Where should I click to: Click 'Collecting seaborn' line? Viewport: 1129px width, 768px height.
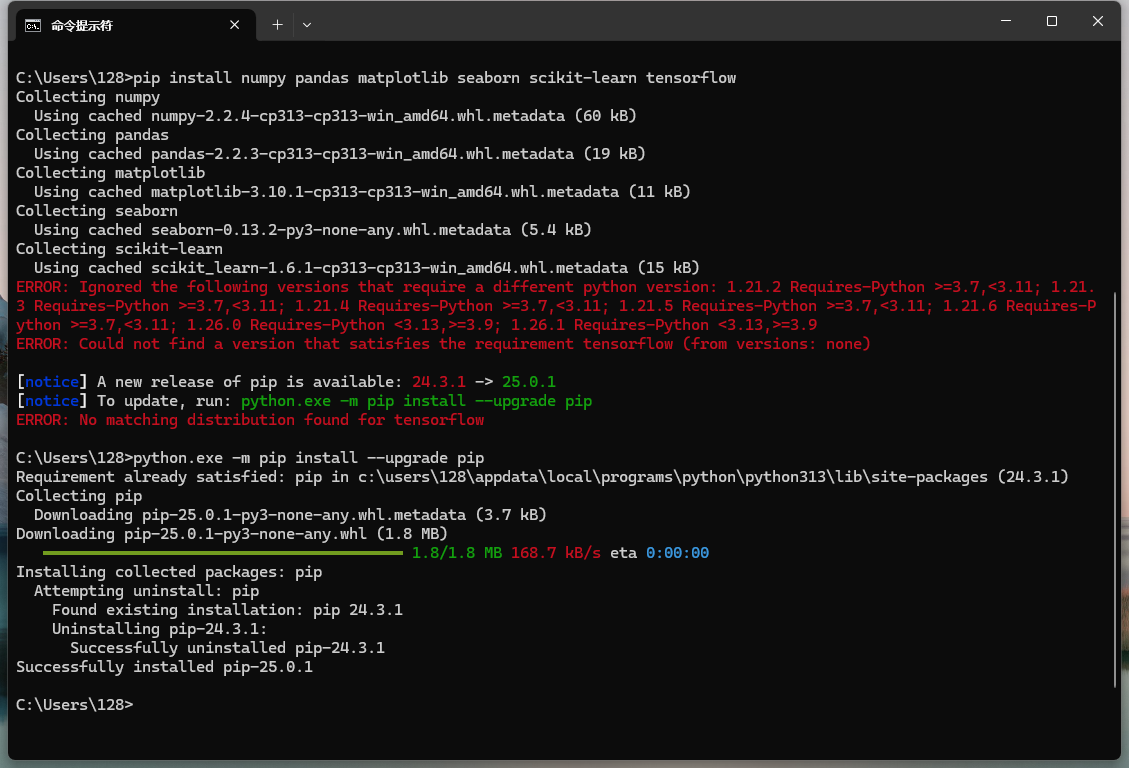(96, 211)
